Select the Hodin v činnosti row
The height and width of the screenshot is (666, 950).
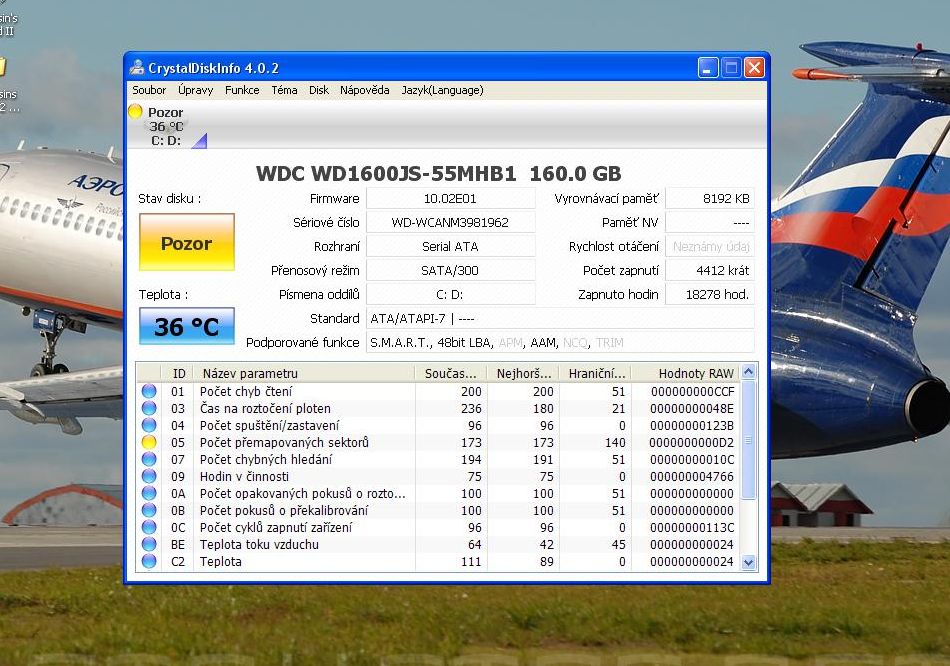[x=439, y=476]
